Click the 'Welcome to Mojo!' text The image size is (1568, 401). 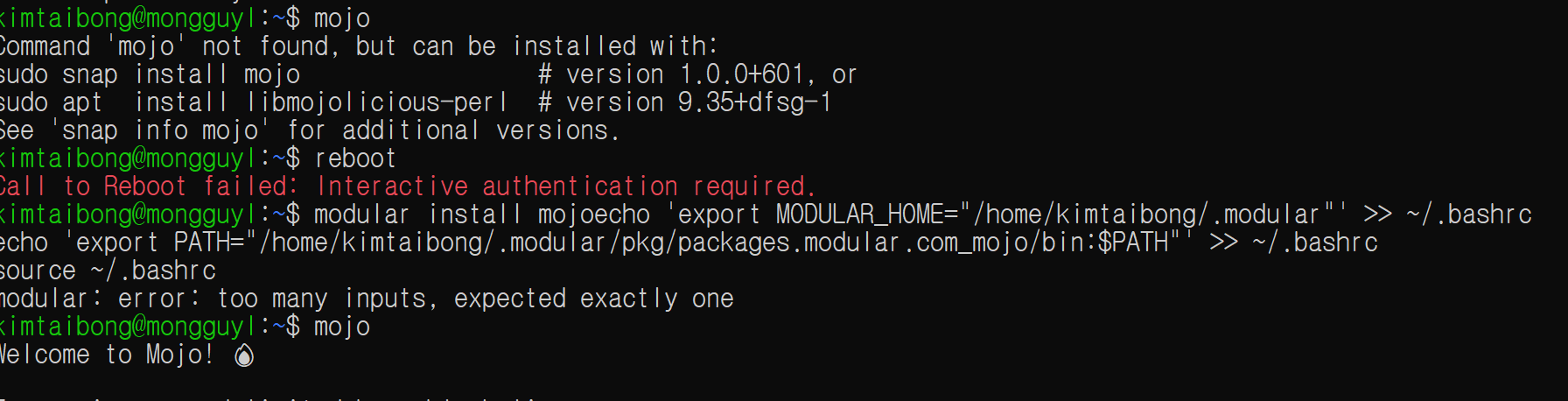point(106,355)
